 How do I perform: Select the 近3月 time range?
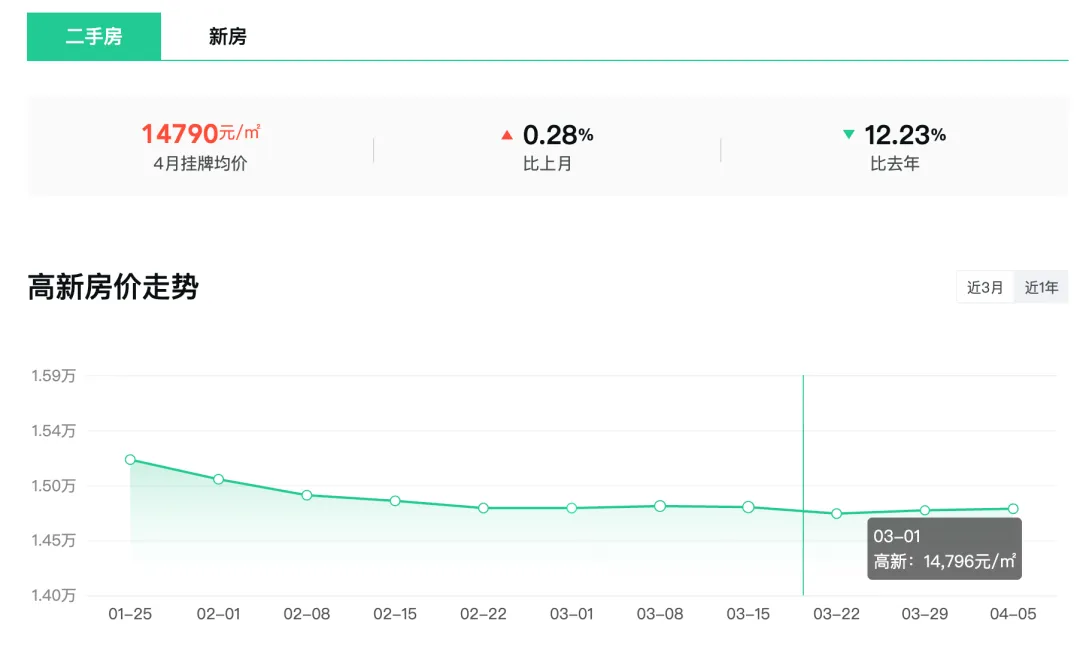point(985,287)
